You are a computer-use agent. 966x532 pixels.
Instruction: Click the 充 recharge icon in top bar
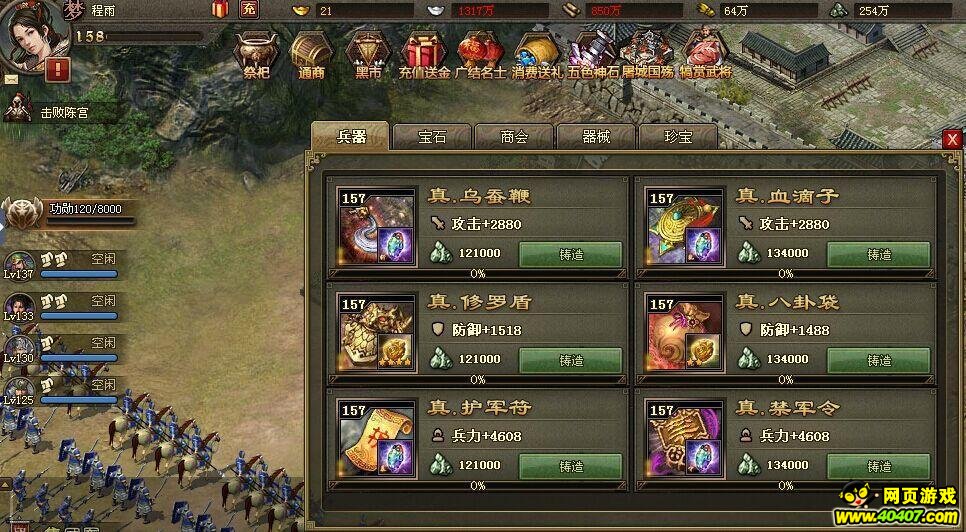tap(248, 9)
